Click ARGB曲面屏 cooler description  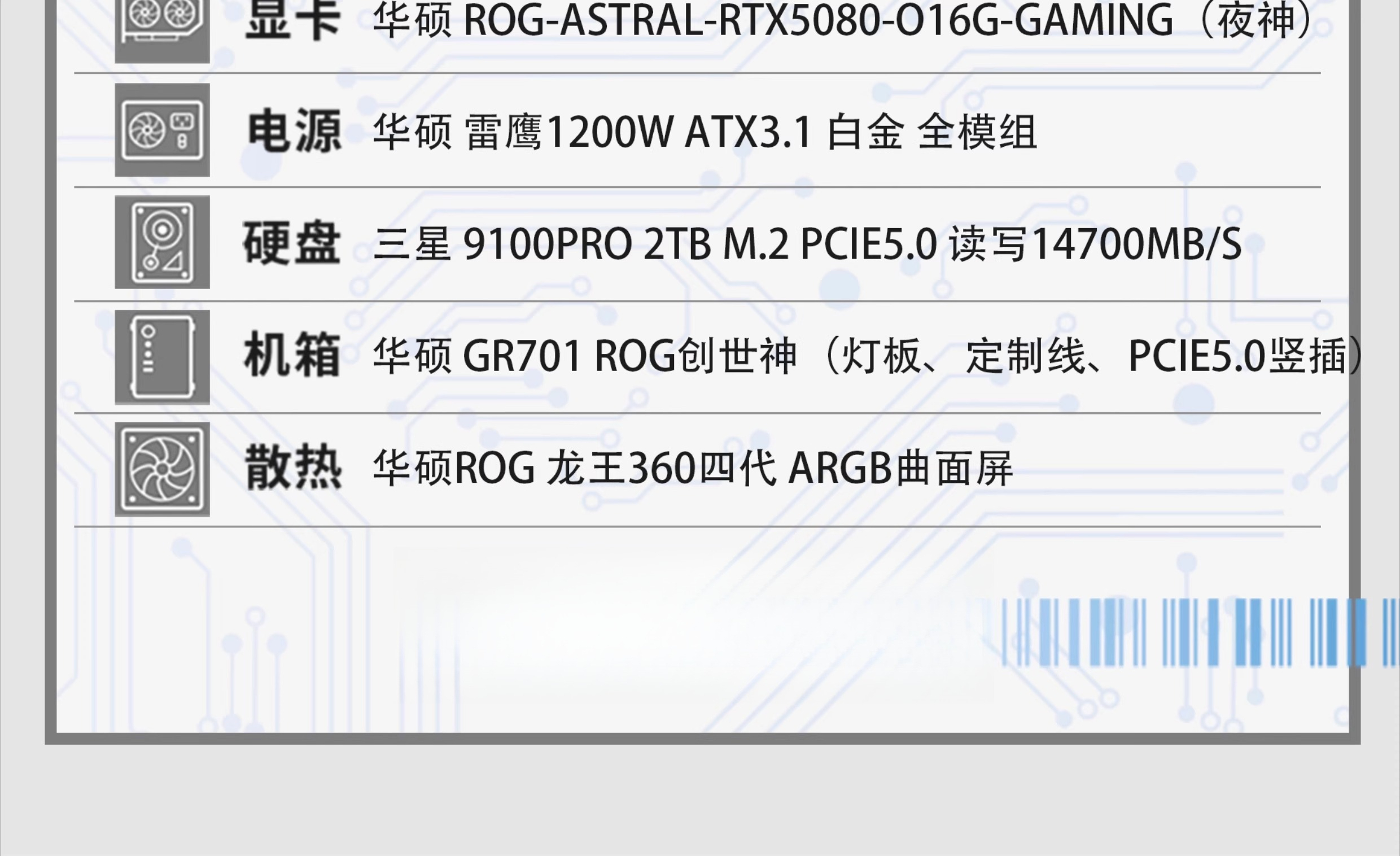tap(900, 469)
